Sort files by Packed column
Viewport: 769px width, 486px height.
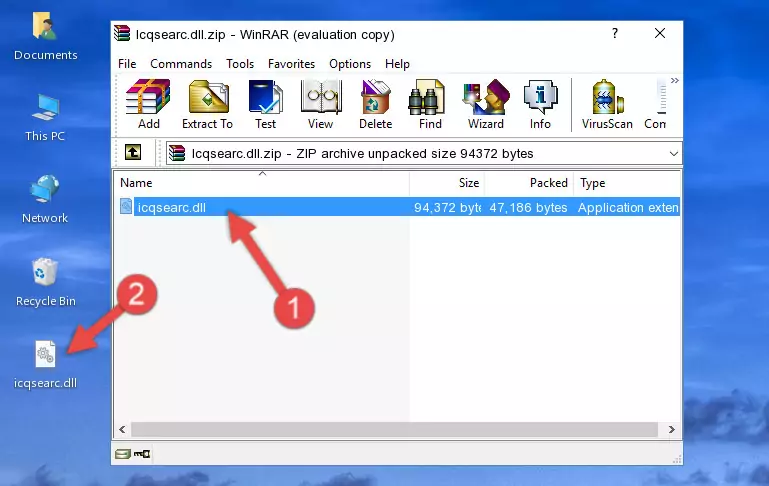[x=529, y=183]
